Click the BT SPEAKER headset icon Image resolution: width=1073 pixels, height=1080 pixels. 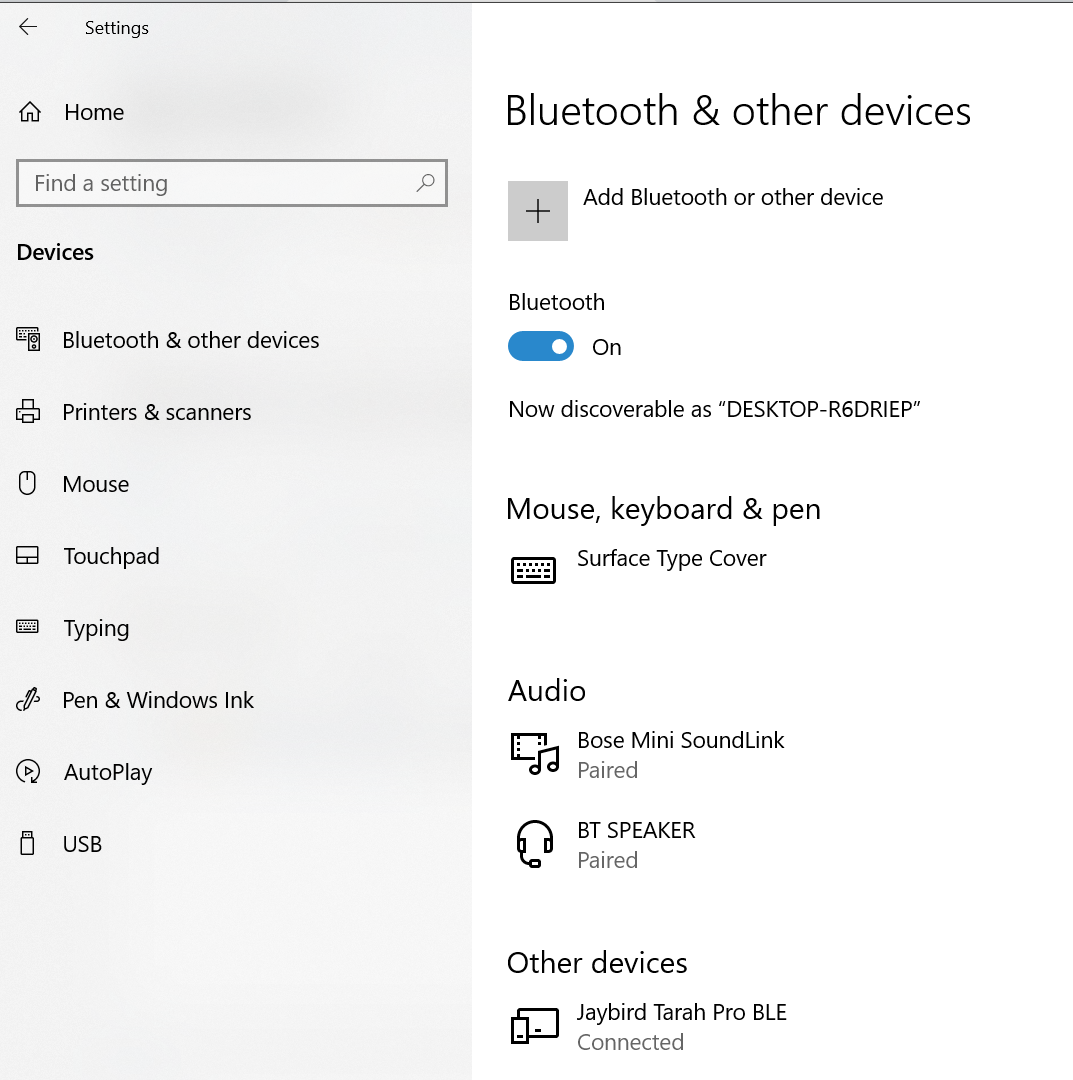click(x=534, y=844)
